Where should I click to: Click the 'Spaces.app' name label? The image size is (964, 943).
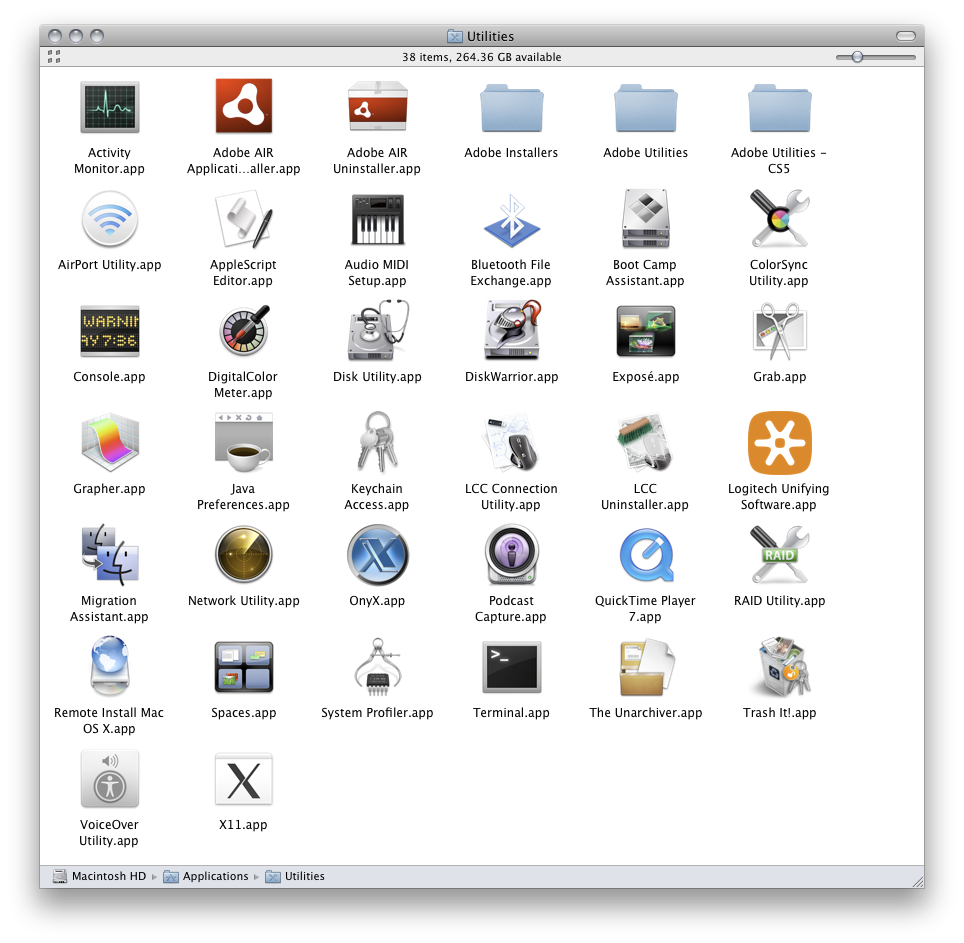pyautogui.click(x=243, y=712)
